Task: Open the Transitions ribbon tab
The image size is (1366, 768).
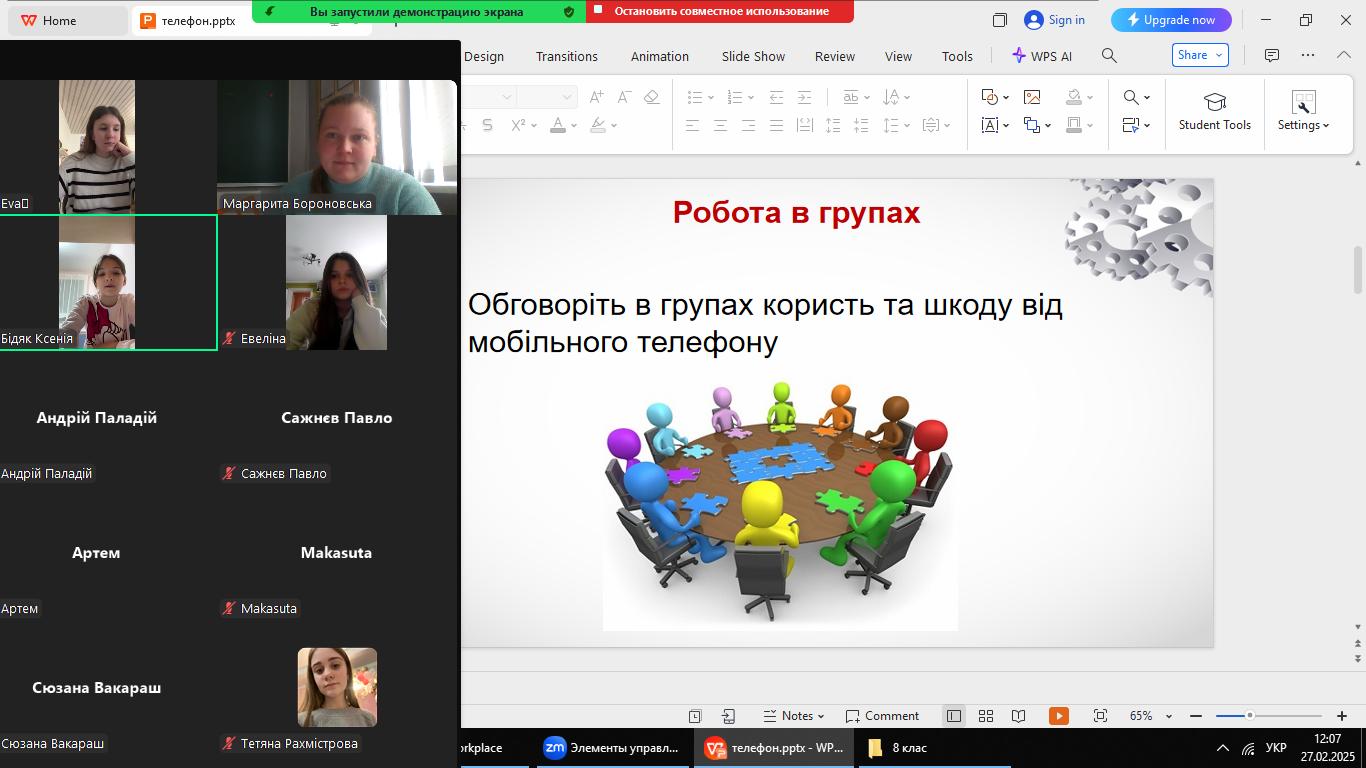Action: pos(566,56)
